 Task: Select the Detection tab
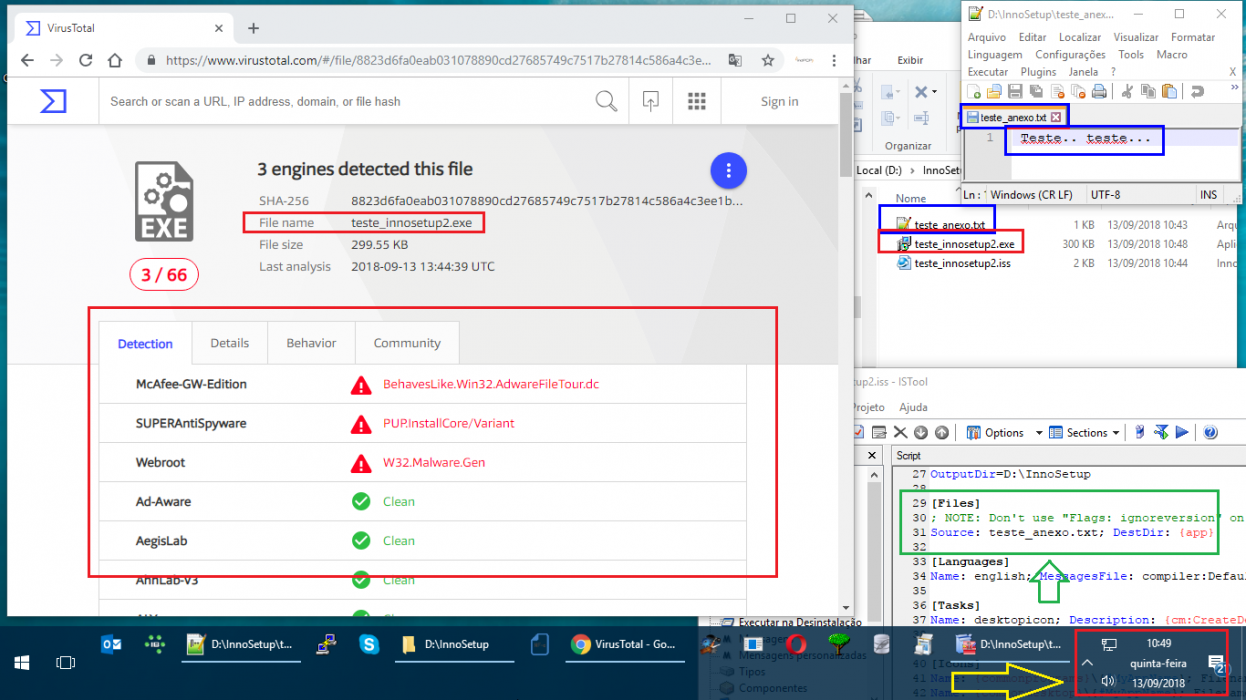click(145, 344)
